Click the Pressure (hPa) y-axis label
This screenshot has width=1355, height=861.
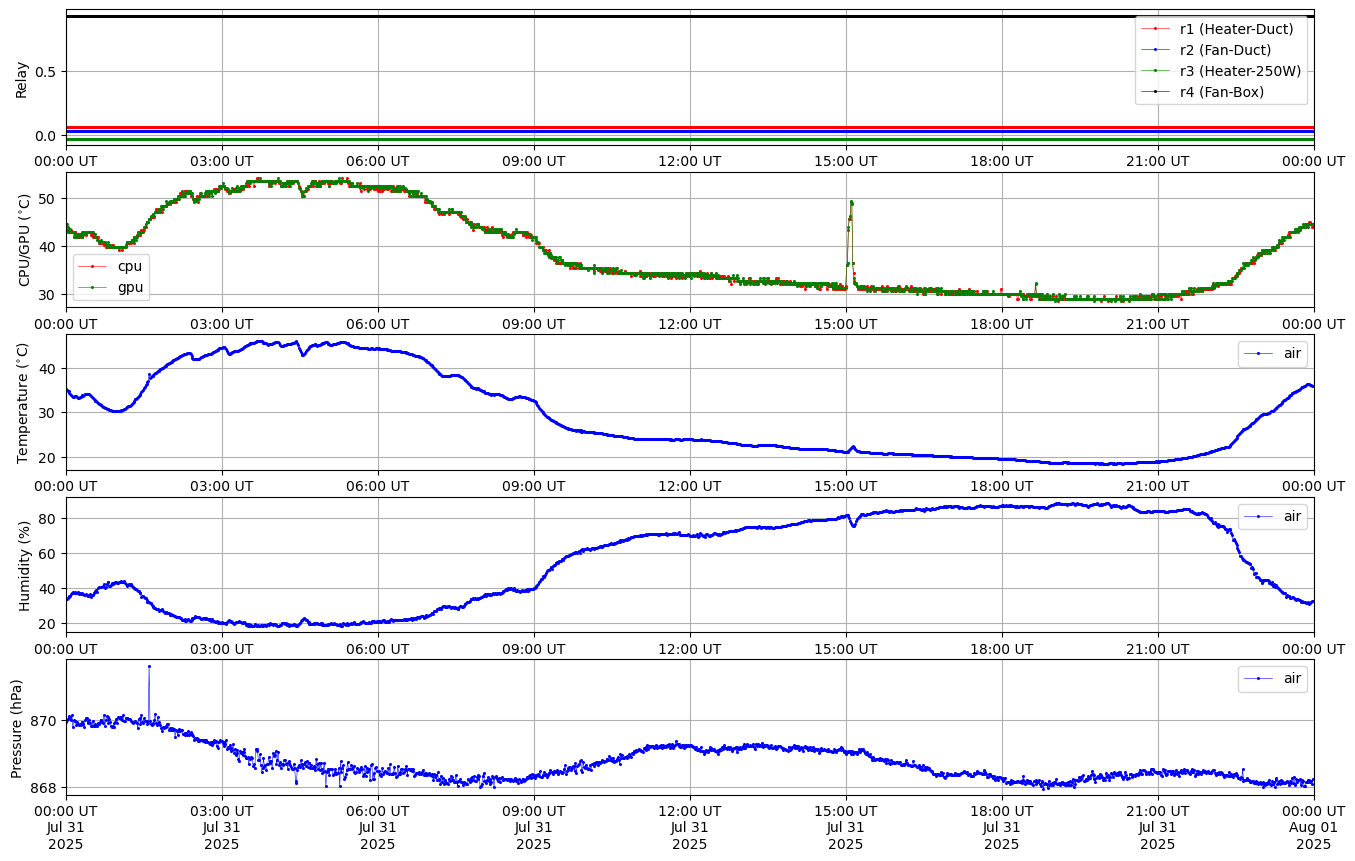click(x=17, y=727)
